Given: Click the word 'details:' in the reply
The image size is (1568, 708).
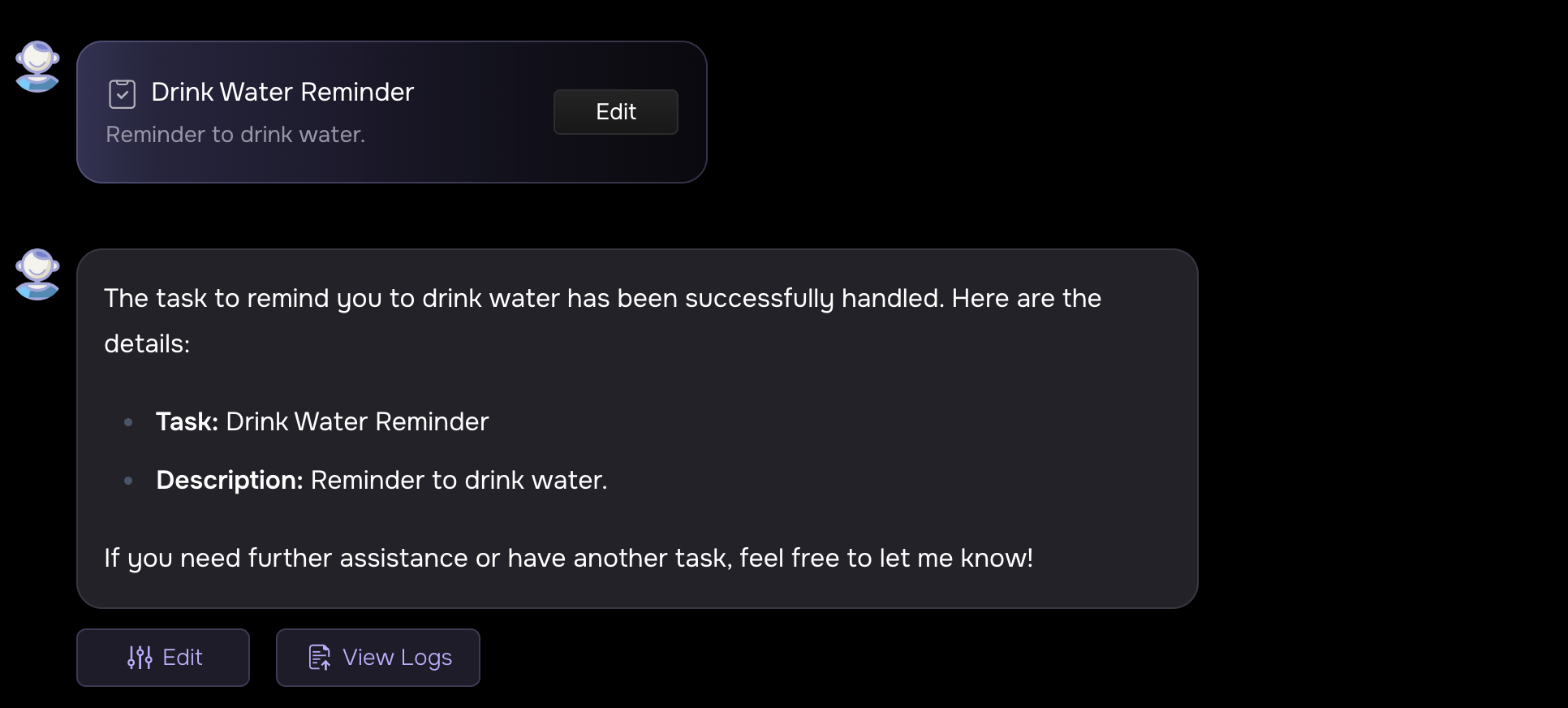Looking at the screenshot, I should coord(147,344).
